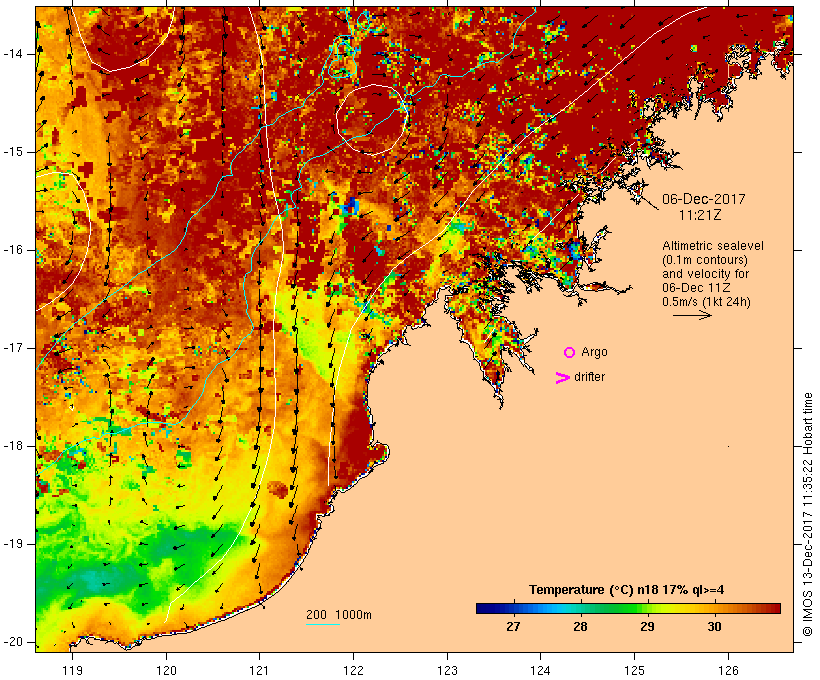
Task: Click the '-15' latitude axis label
Action: (x=13, y=152)
